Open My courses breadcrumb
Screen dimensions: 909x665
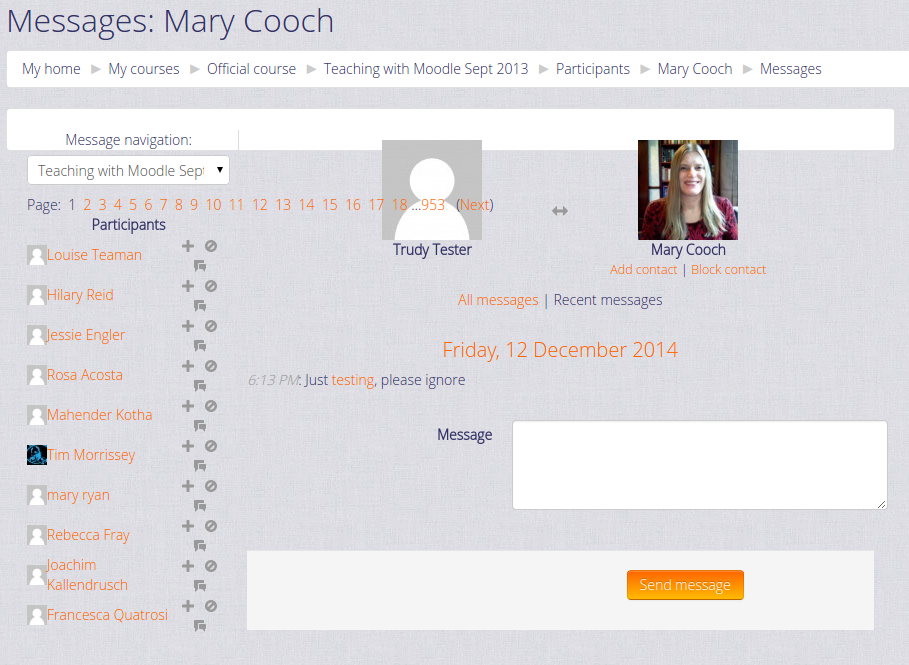tap(144, 69)
